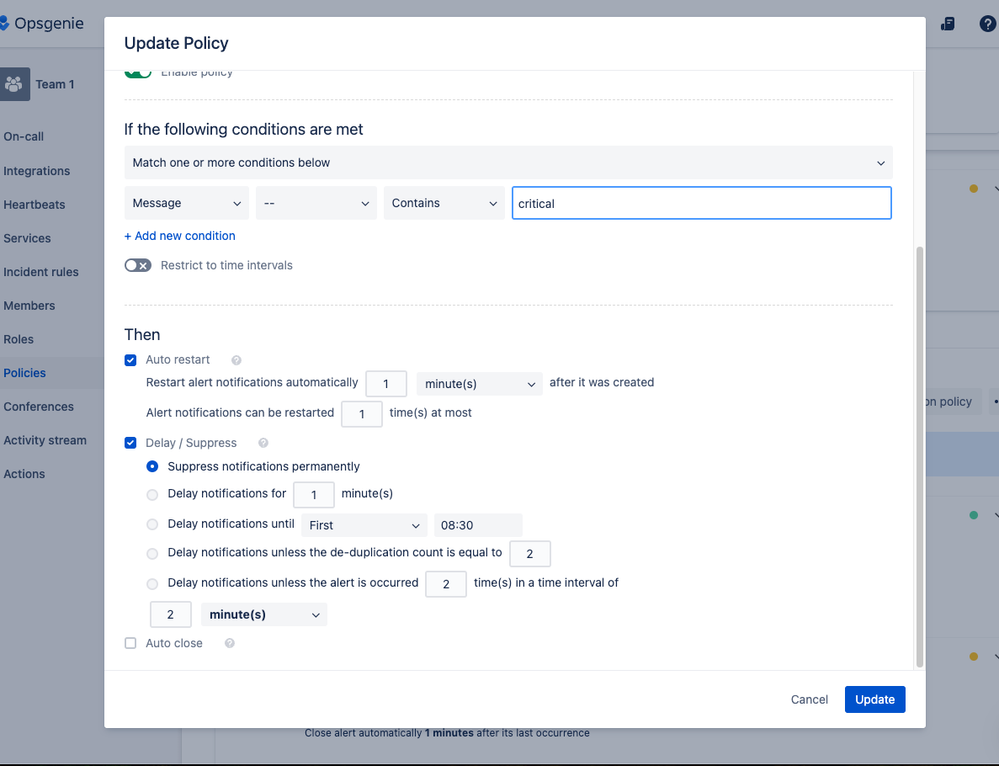Open Services in sidebar
Image resolution: width=999 pixels, height=766 pixels.
coord(27,238)
